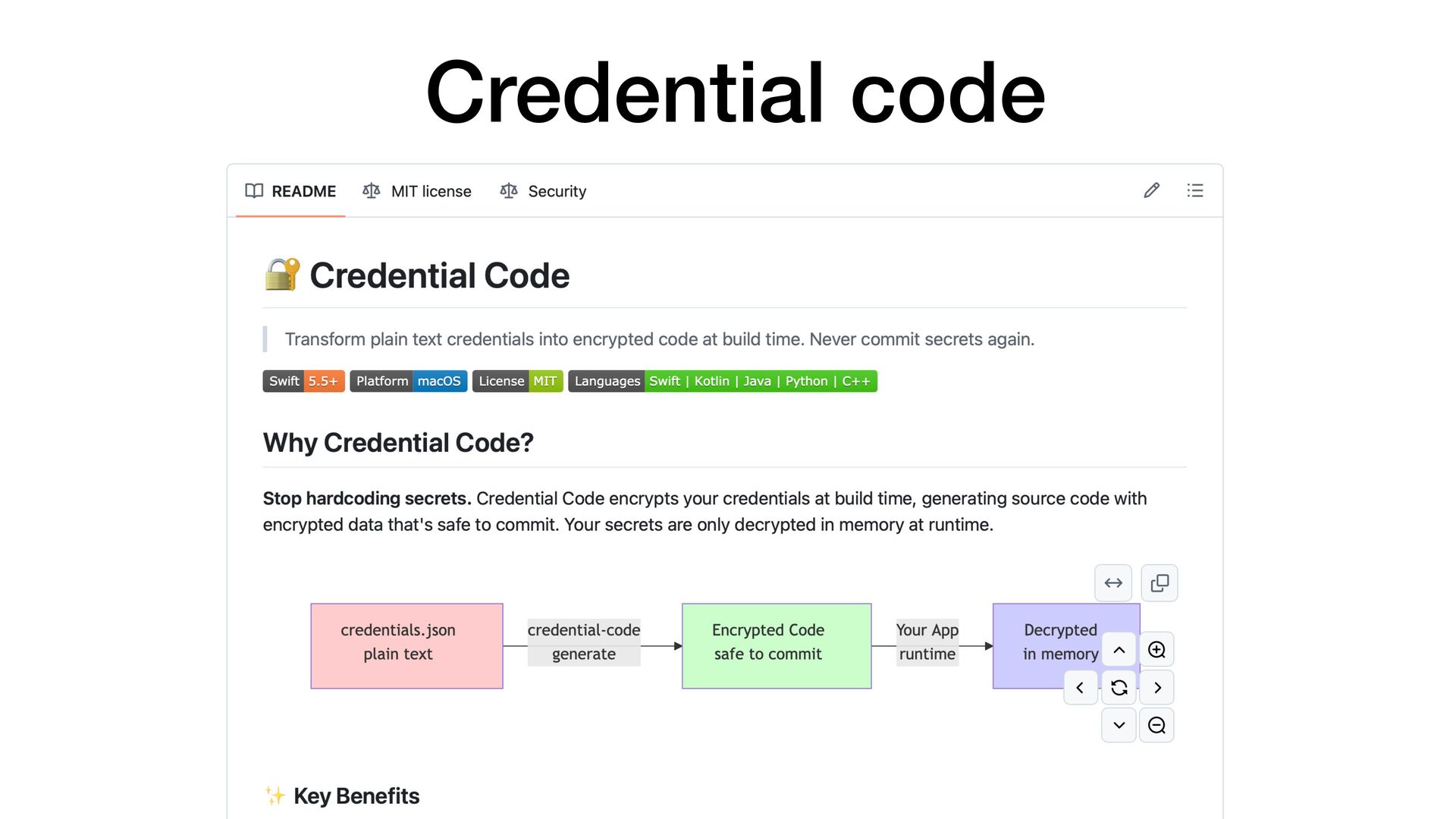Pan the diagram down with the chevron

[x=1119, y=726]
